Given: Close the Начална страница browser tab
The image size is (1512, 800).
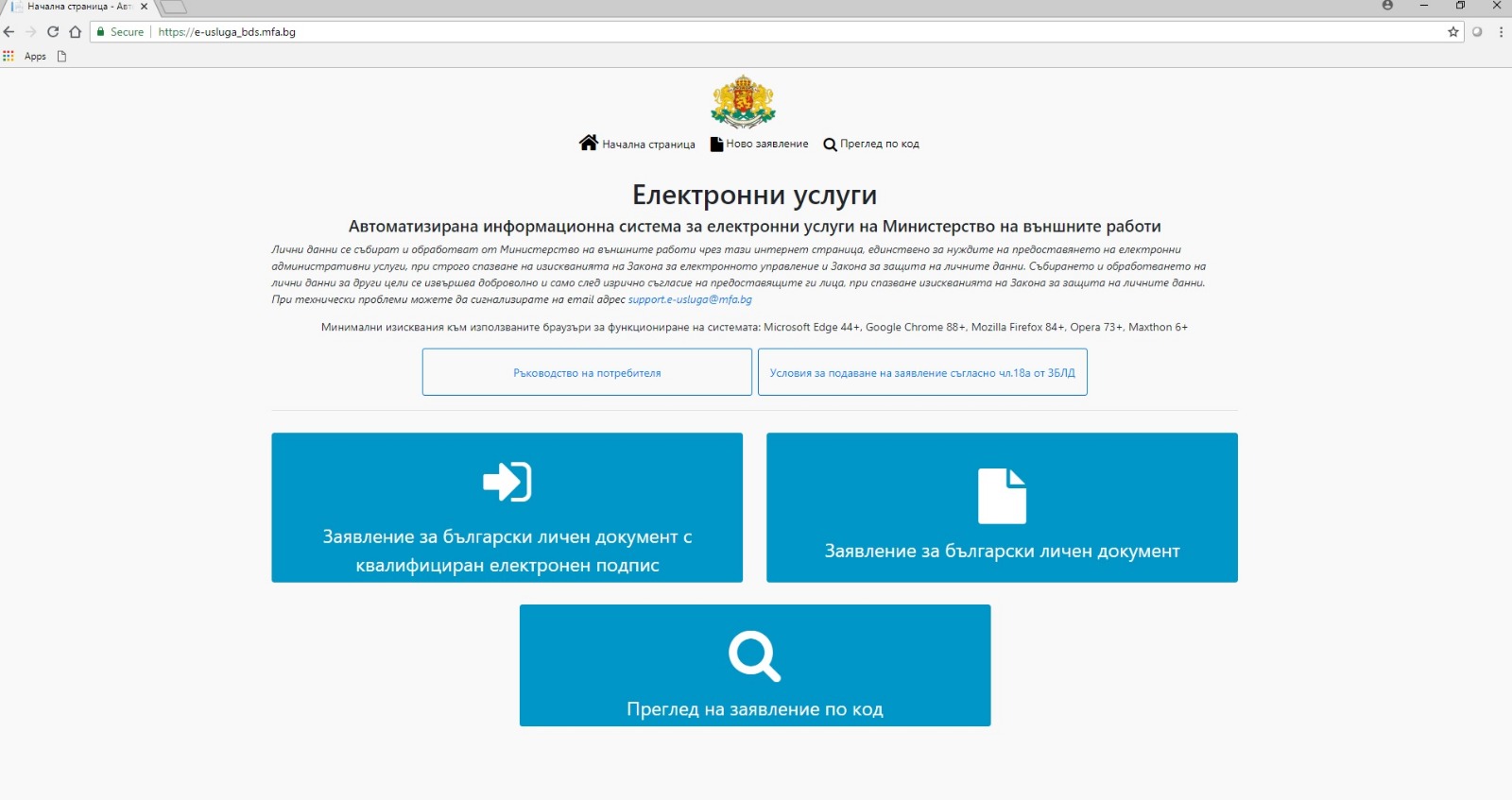Looking at the screenshot, I should tap(144, 7).
